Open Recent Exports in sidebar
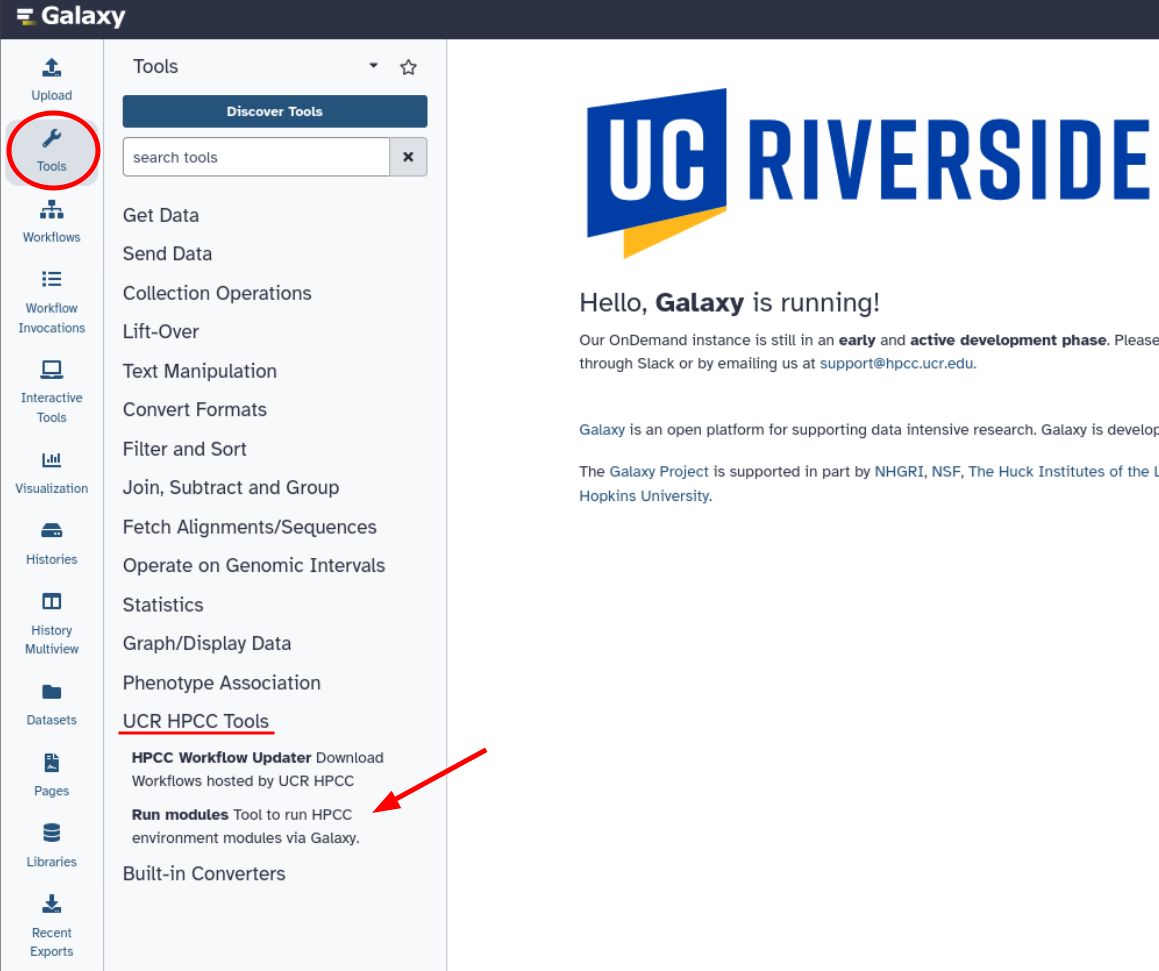Viewport: 1159px width, 971px height. click(x=52, y=926)
